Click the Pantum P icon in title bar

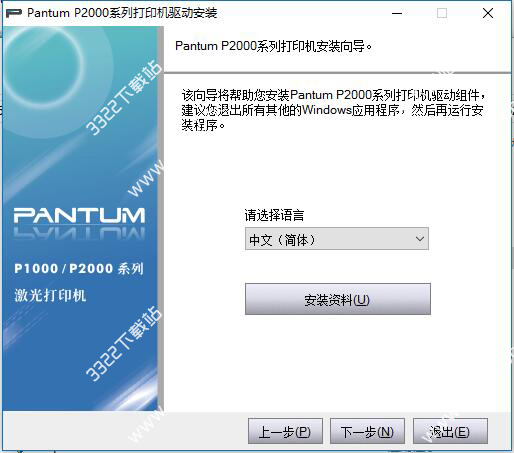tap(14, 13)
